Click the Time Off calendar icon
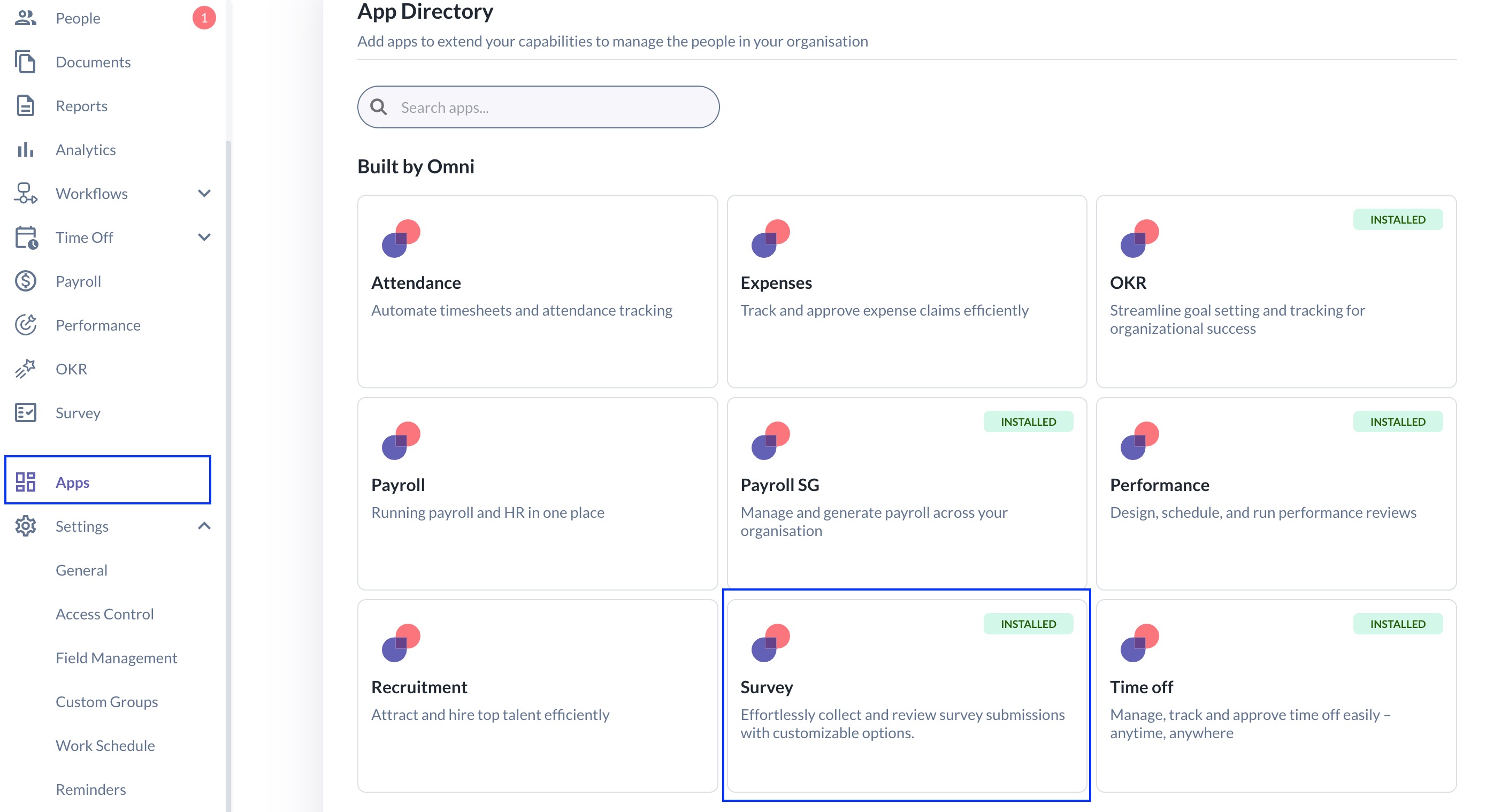The width and height of the screenshot is (1486, 812). [26, 237]
